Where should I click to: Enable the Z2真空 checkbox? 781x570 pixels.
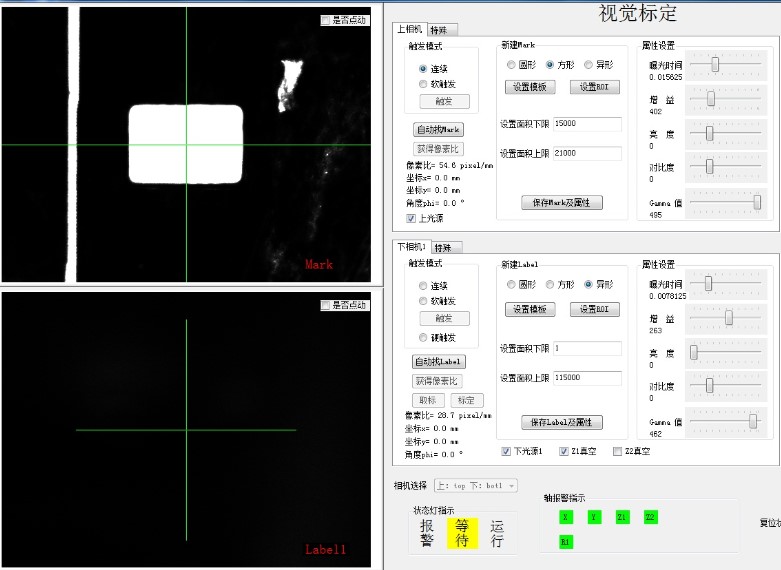click(x=617, y=451)
